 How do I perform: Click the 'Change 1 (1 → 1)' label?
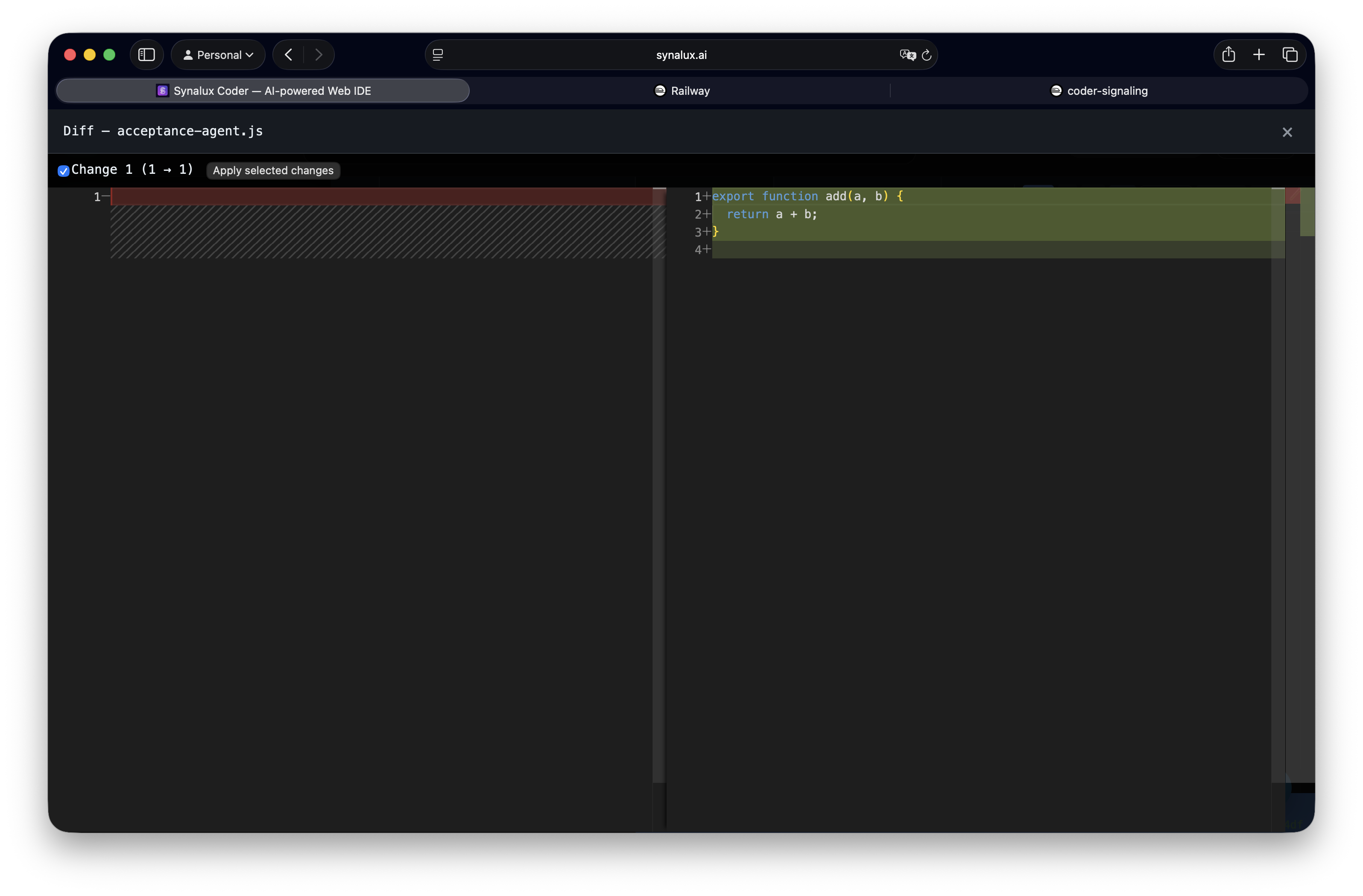(132, 170)
